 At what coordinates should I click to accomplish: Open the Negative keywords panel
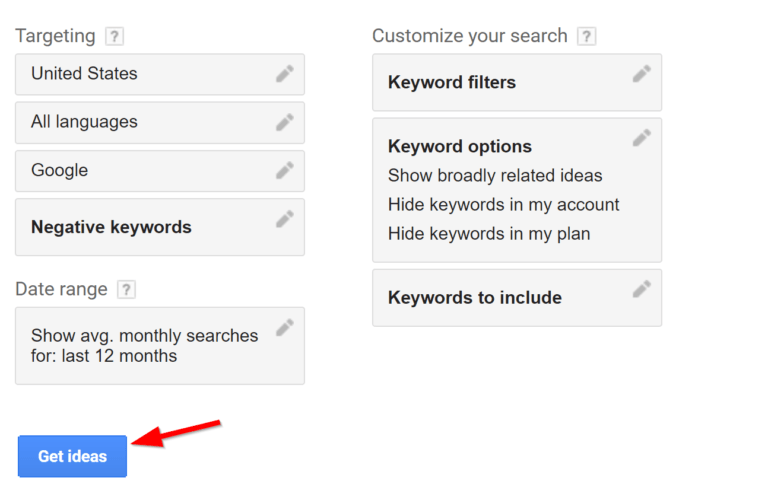(160, 227)
